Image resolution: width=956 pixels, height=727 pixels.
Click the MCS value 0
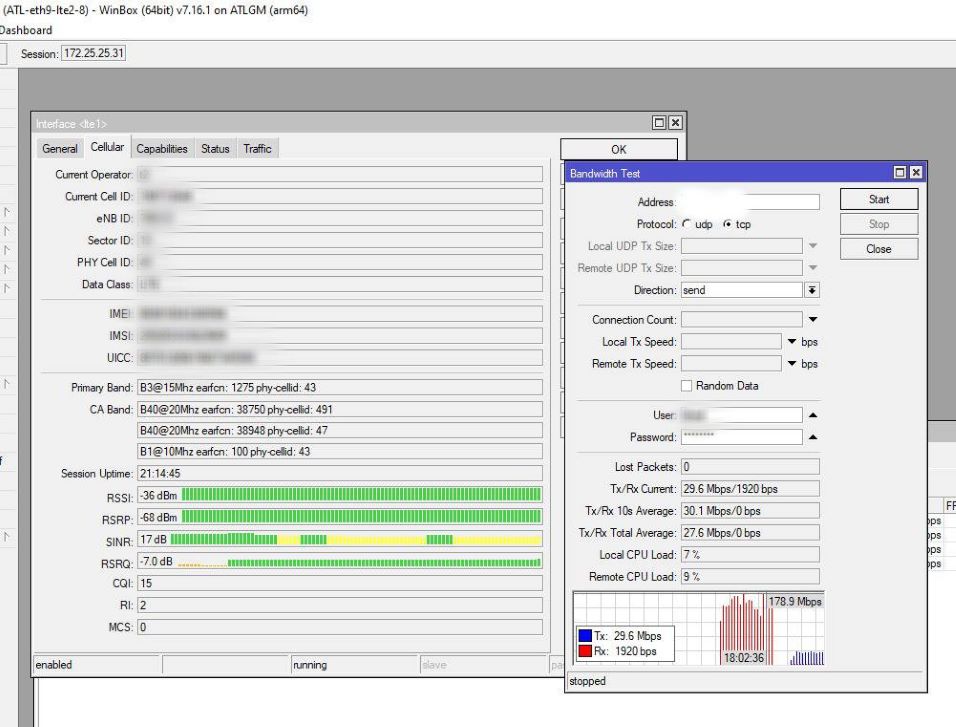(x=340, y=627)
